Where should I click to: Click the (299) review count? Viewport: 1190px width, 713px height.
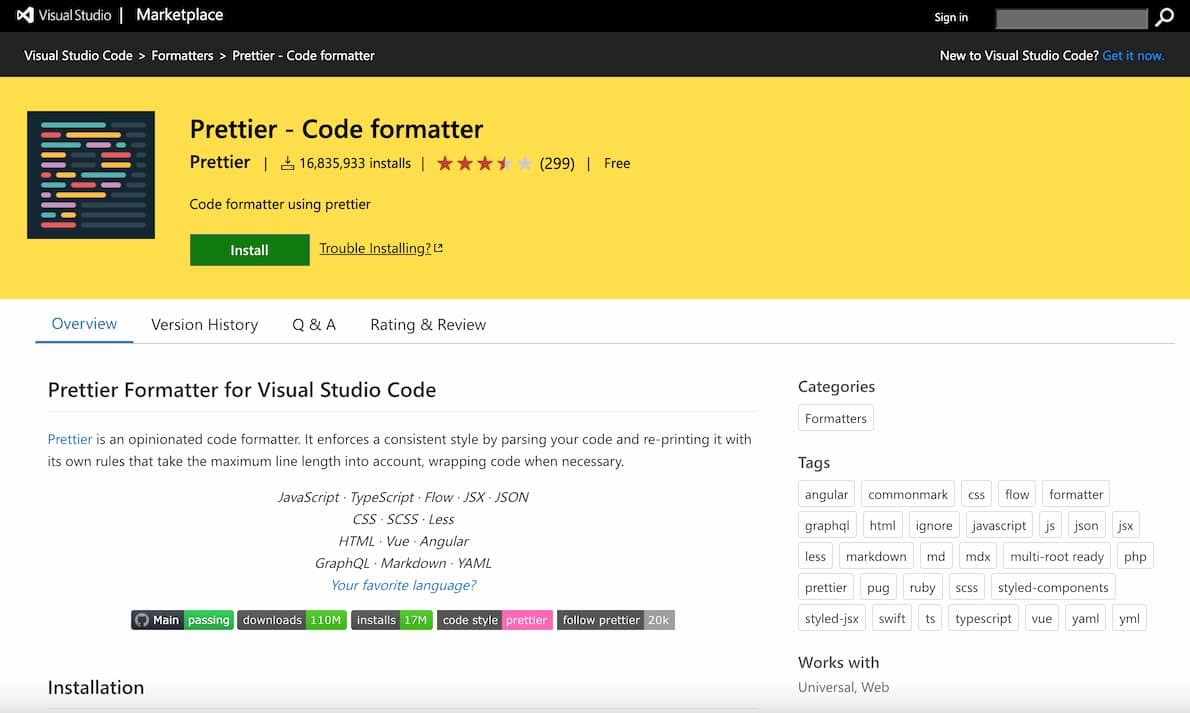[x=557, y=163]
